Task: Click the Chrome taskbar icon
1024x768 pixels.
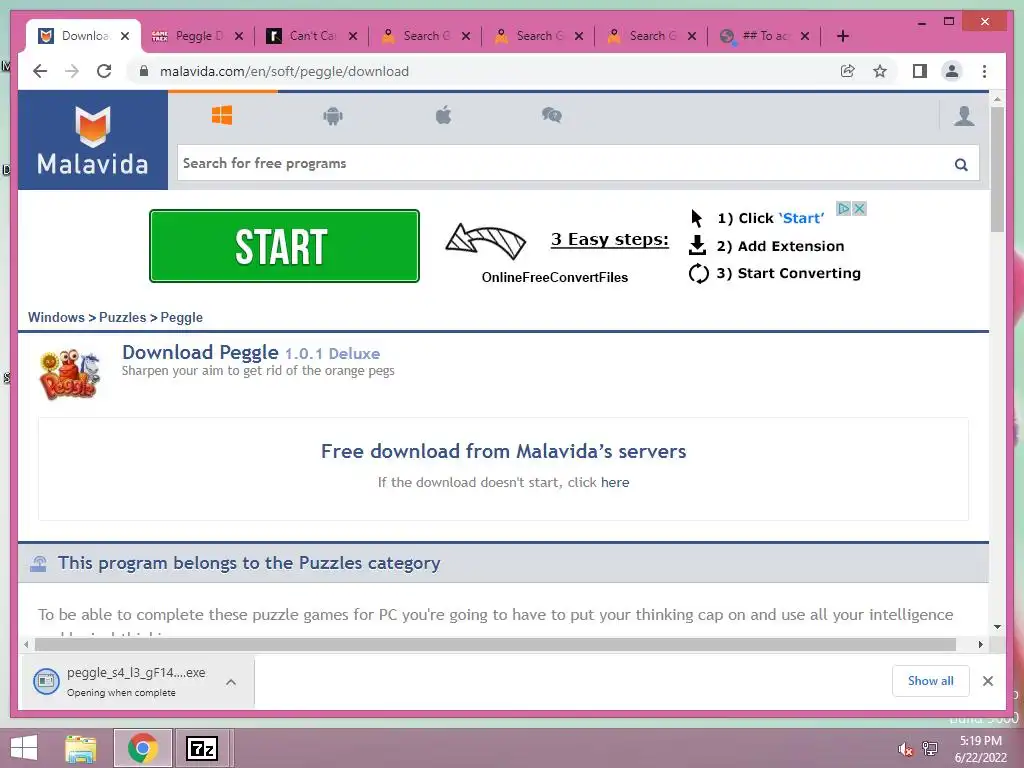Action: click(142, 748)
